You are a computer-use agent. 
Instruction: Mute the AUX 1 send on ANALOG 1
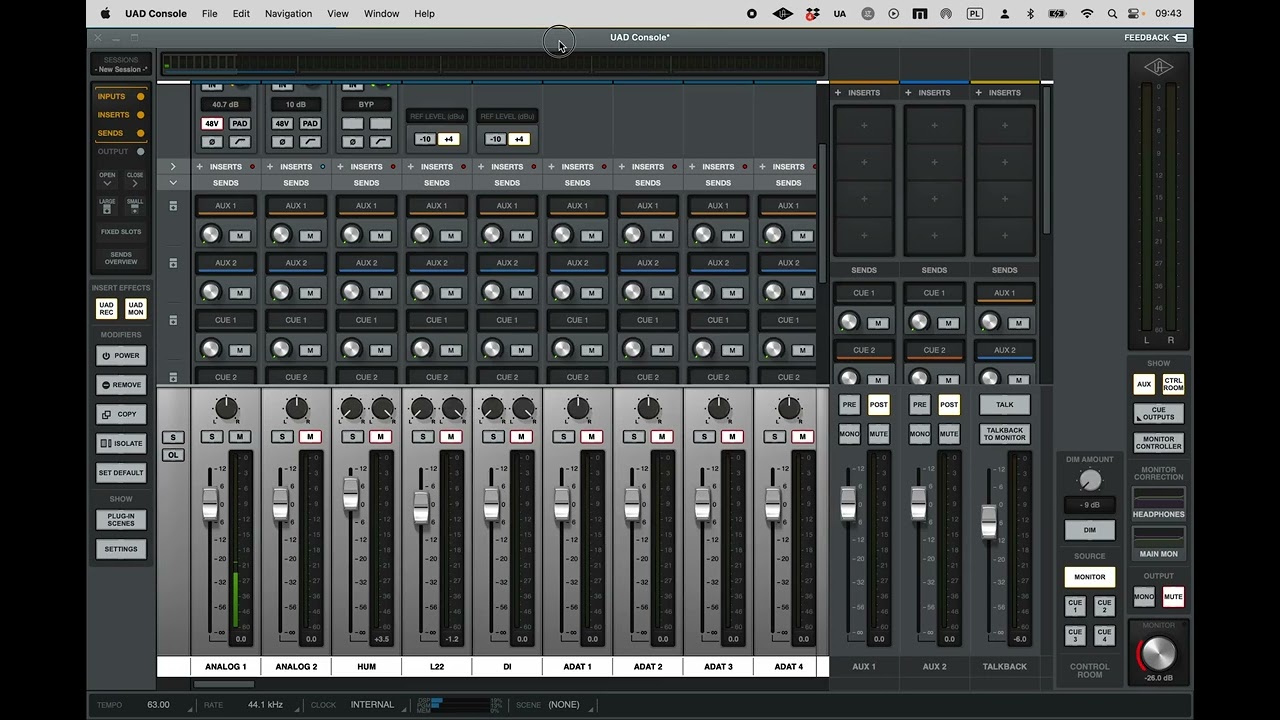coord(239,236)
